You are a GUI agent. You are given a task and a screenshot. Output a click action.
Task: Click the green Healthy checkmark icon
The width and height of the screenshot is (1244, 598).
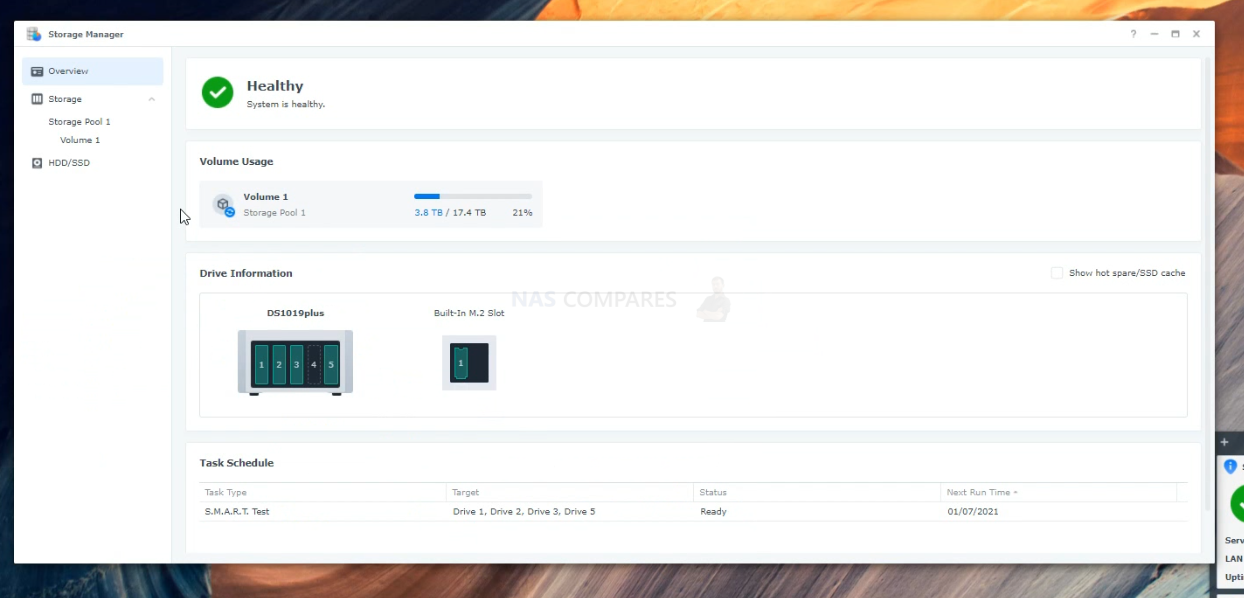[x=217, y=93]
